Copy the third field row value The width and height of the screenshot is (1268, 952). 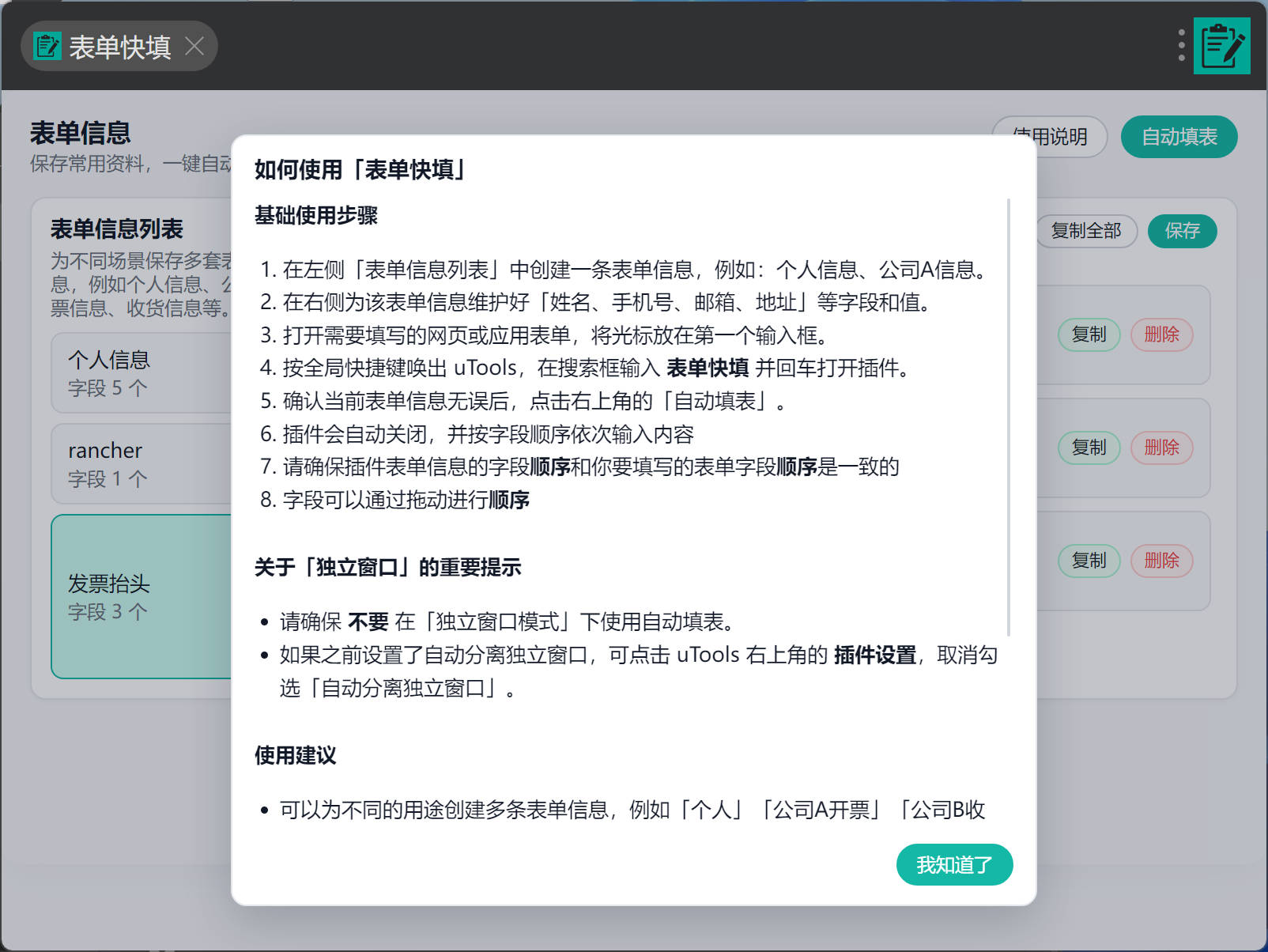click(1089, 561)
